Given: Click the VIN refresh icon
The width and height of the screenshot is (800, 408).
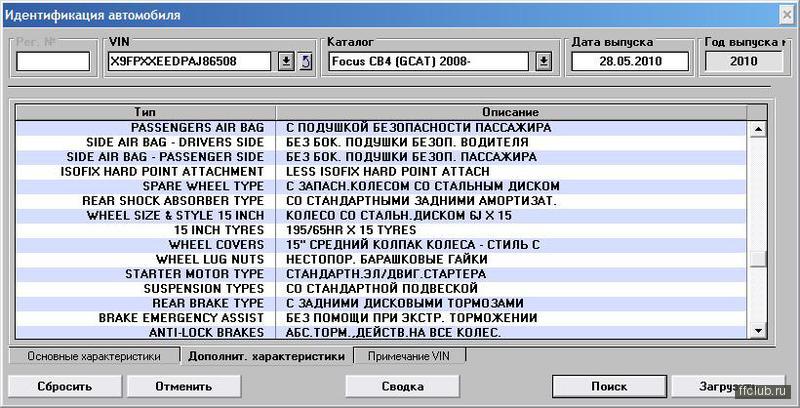Looking at the screenshot, I should coord(305,62).
